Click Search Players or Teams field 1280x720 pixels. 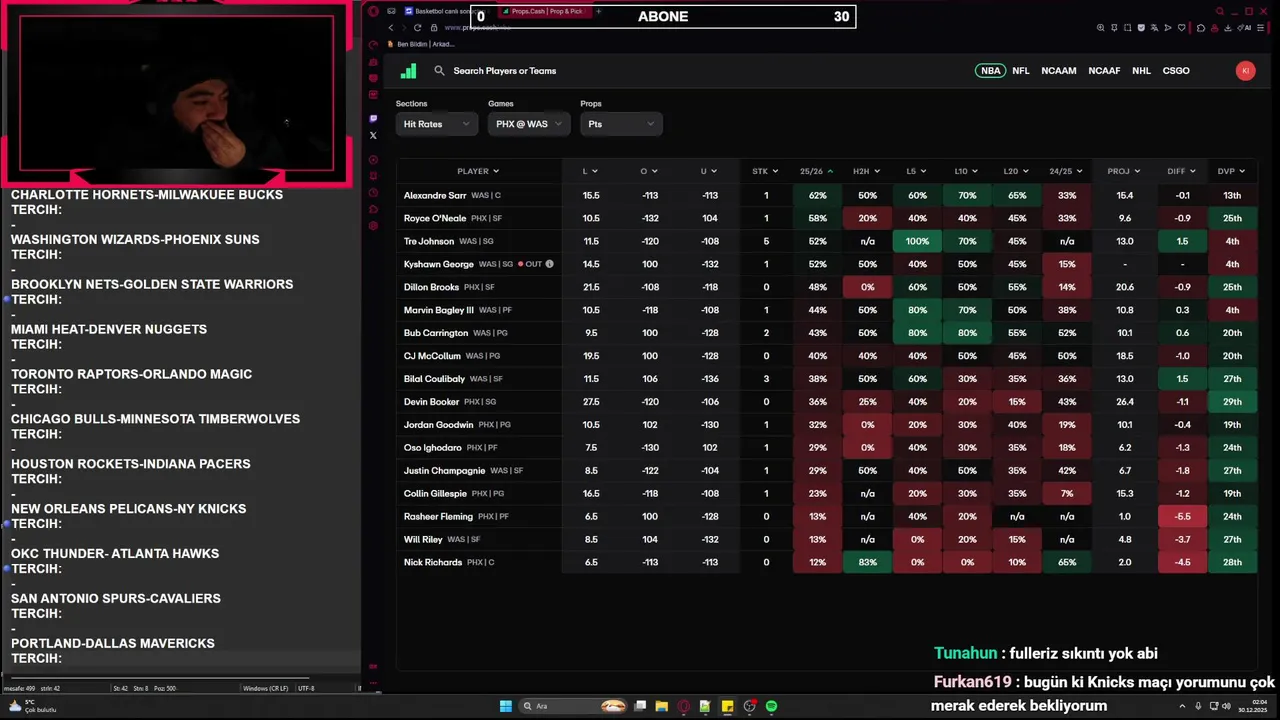coord(504,71)
